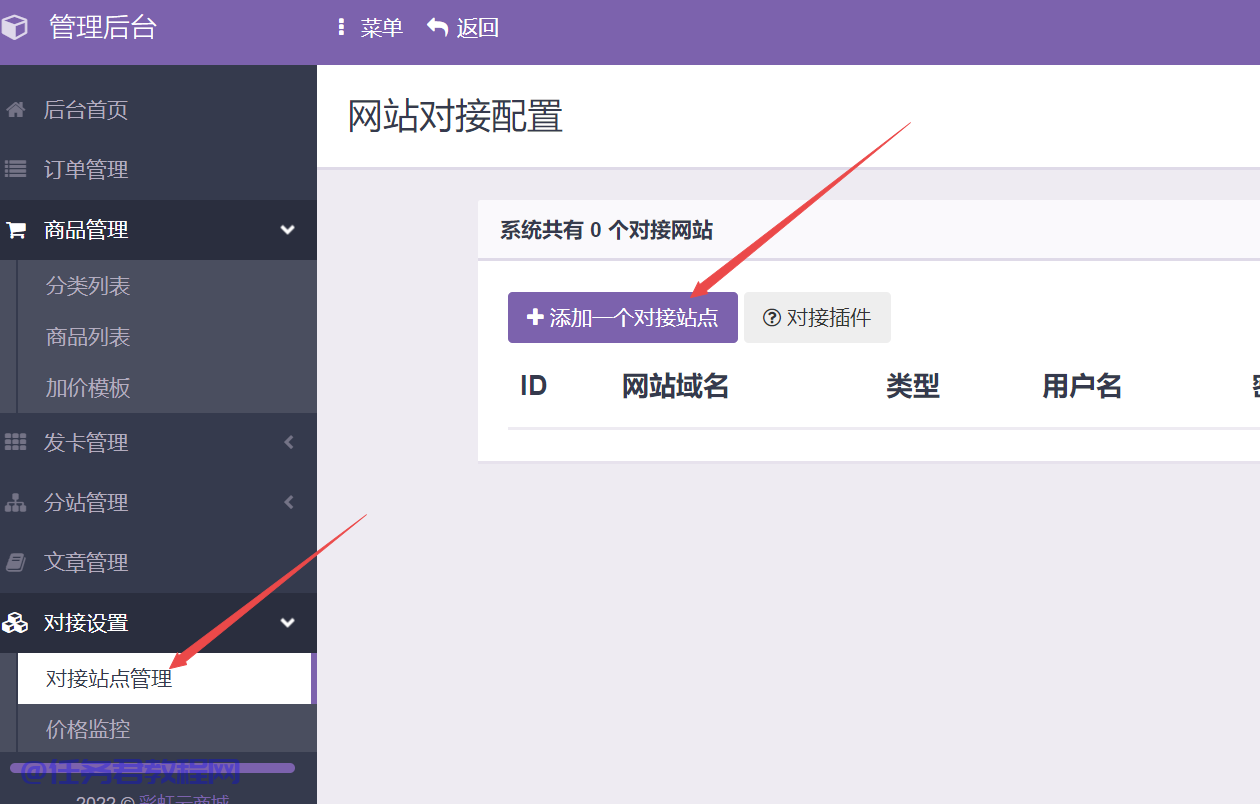Viewport: 1260px width, 804px height.
Task: Click 返回 to go back
Action: [x=463, y=28]
